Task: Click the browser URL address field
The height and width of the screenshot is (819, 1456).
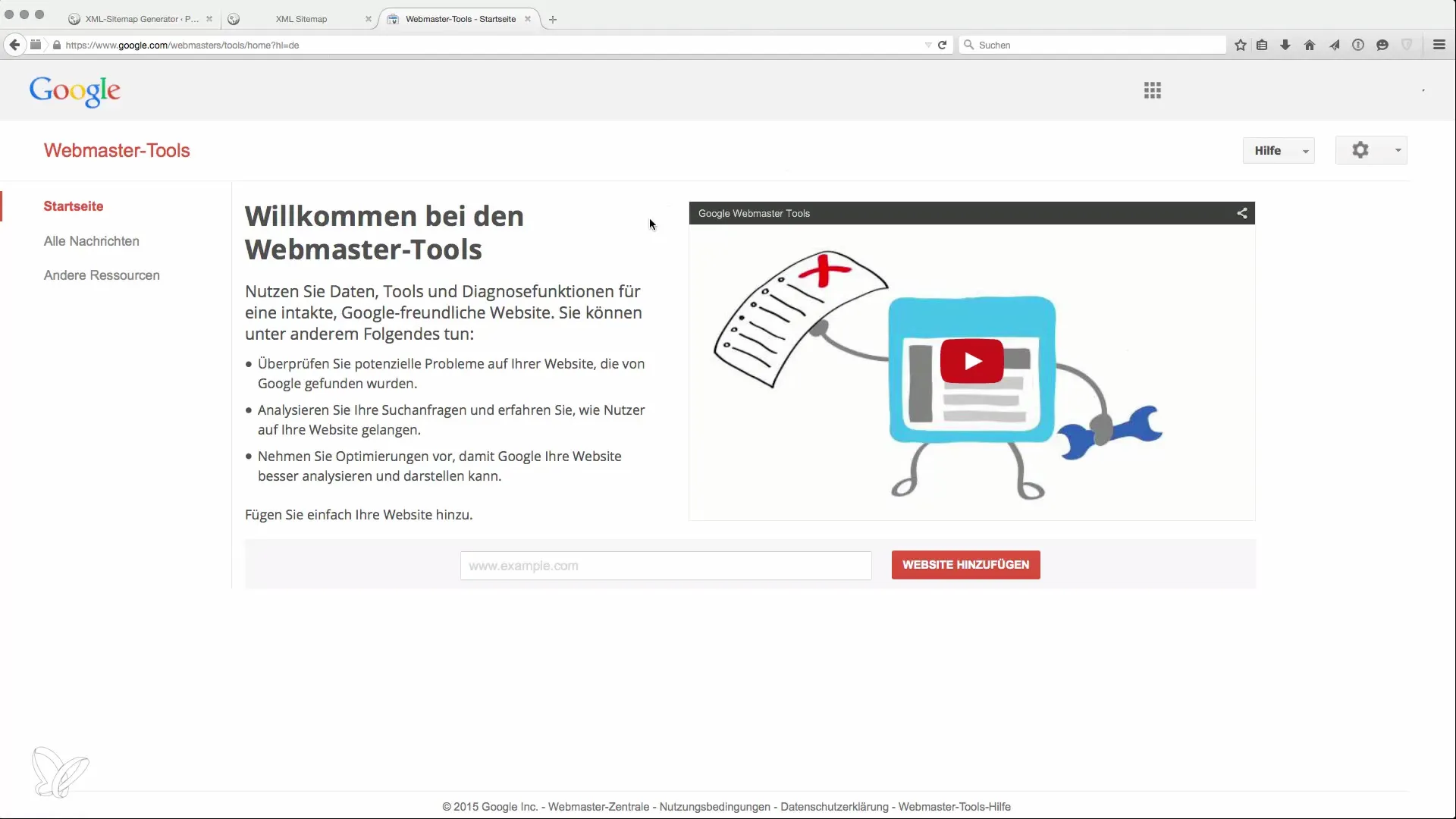Action: point(485,45)
